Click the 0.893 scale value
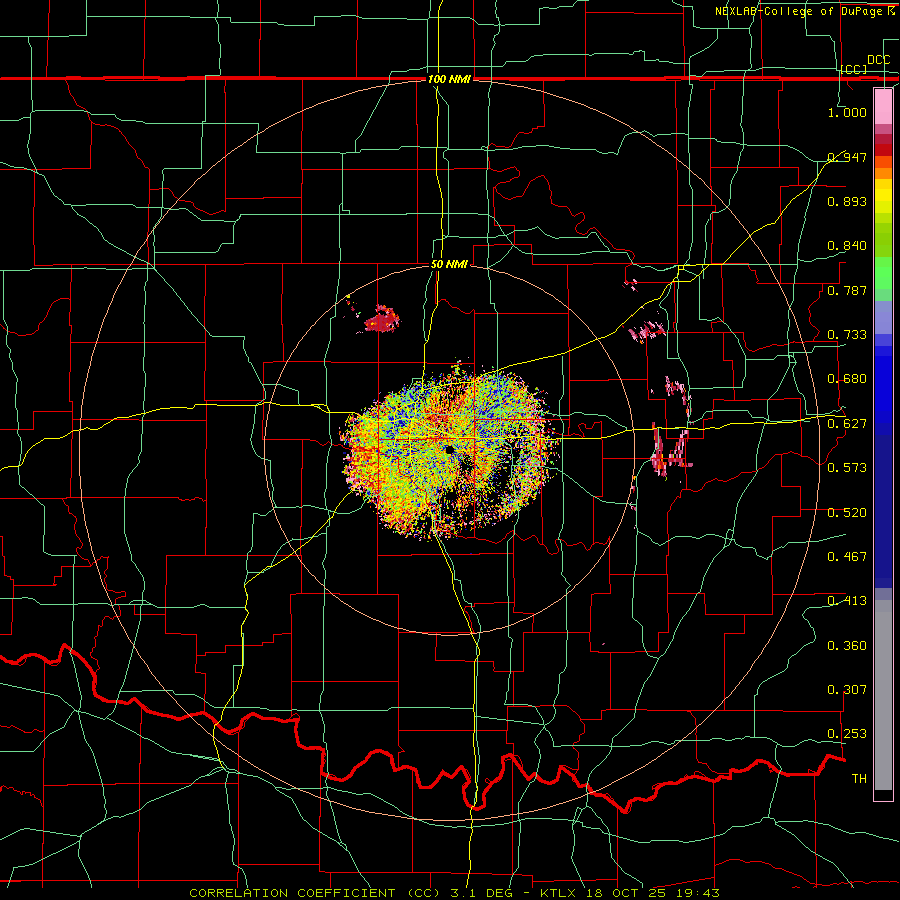 (847, 201)
